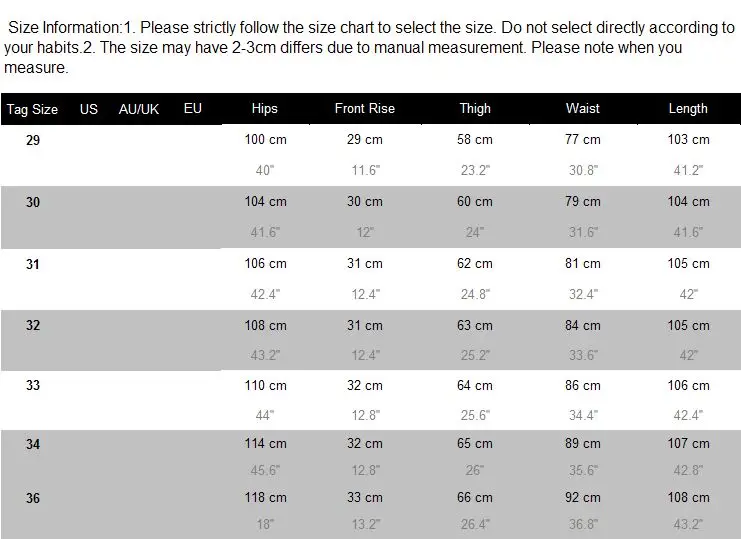Click the Tag Size column header
Image resolution: width=741 pixels, height=539 pixels.
(x=32, y=109)
